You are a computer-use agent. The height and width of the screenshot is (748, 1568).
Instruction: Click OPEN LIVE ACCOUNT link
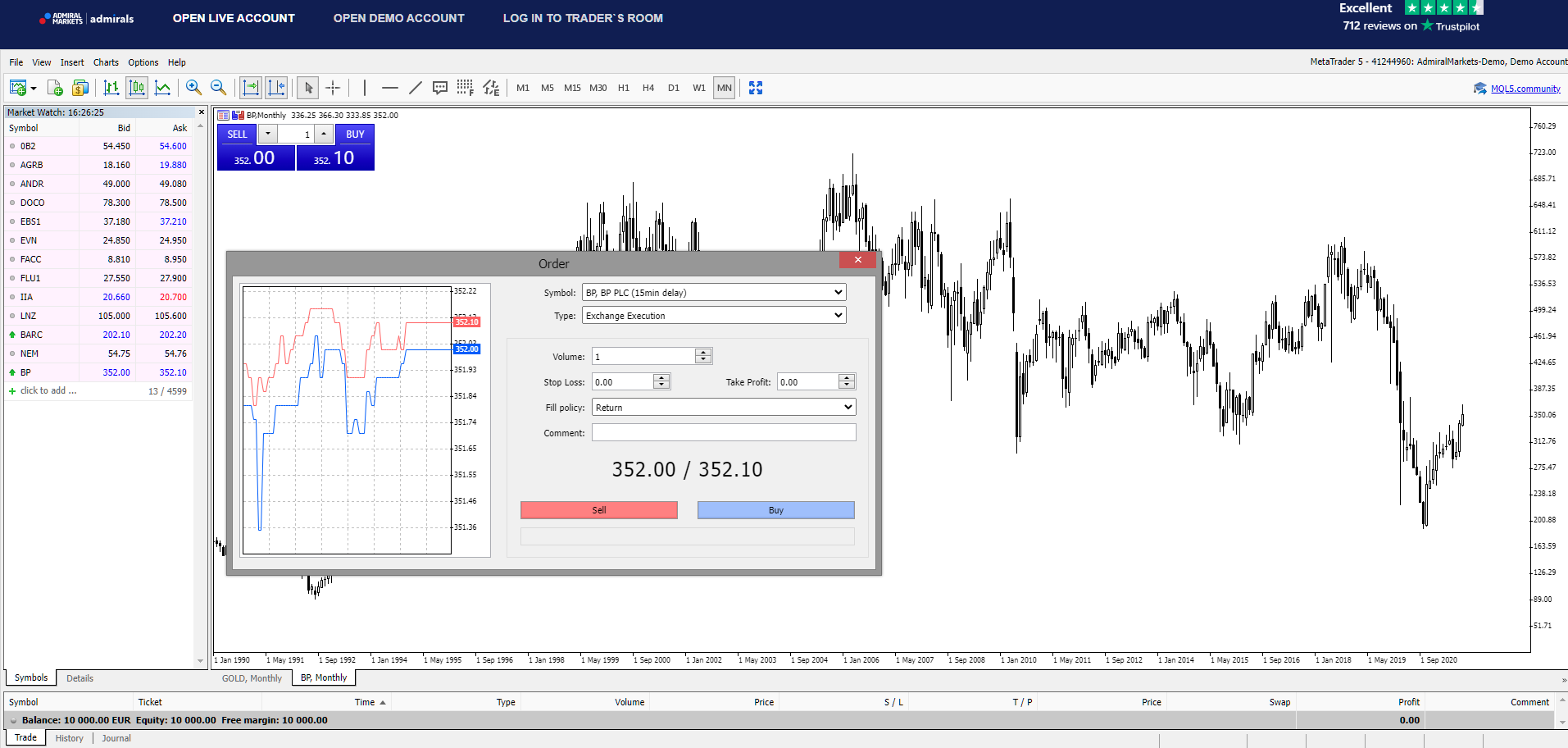234,18
